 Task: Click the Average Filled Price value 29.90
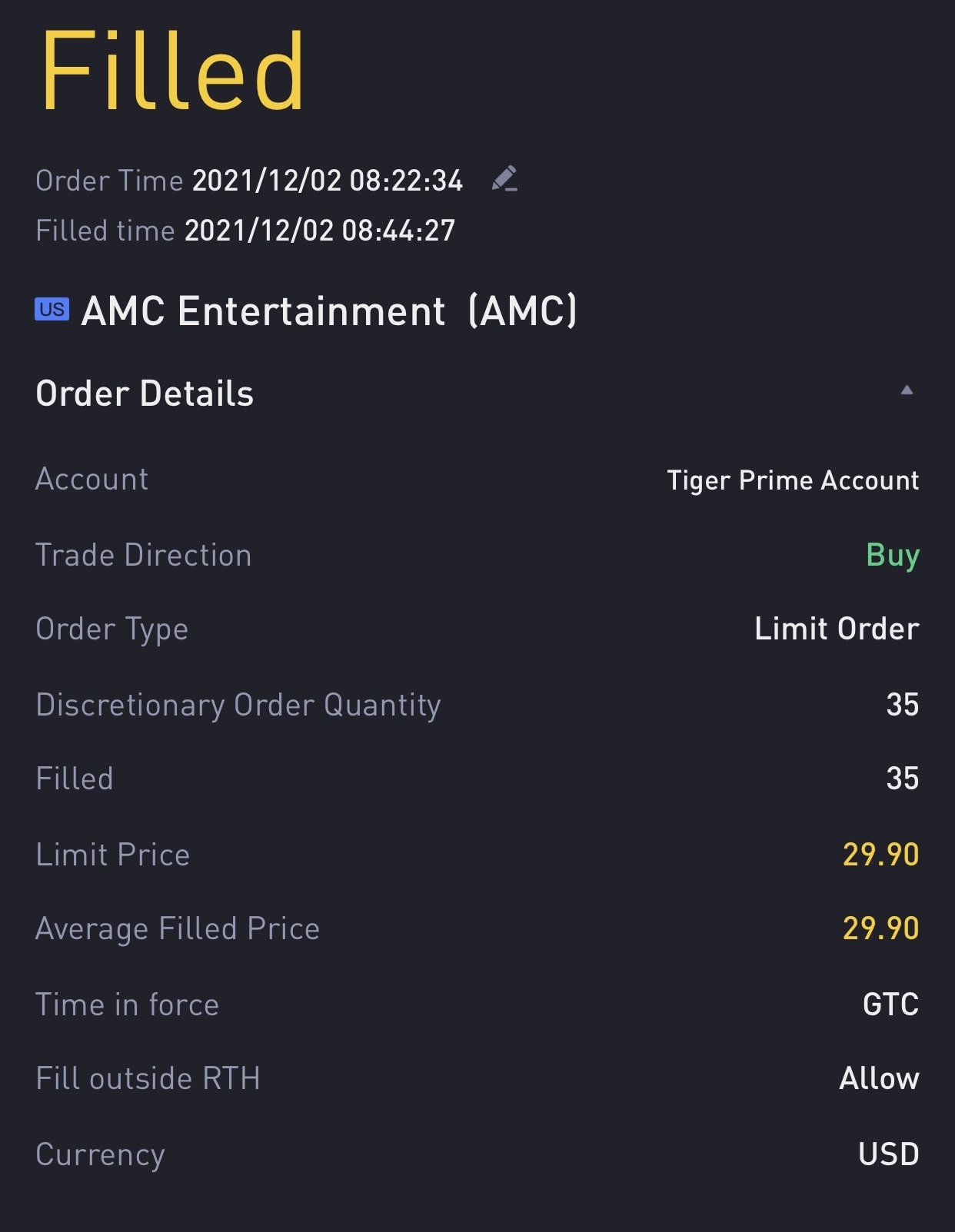click(x=880, y=928)
